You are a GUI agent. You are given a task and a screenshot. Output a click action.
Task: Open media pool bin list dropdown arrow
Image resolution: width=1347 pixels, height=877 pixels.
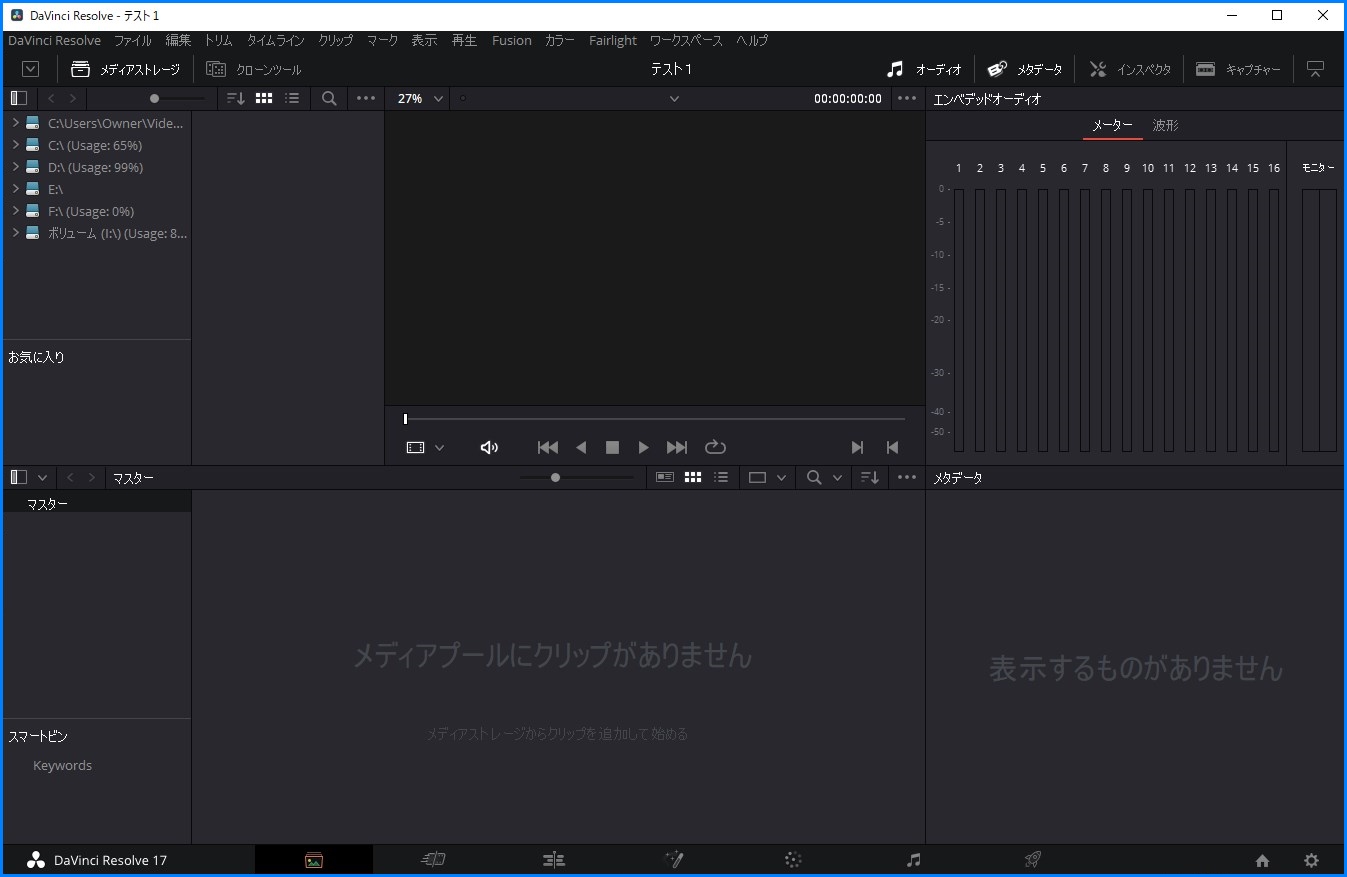tap(42, 478)
